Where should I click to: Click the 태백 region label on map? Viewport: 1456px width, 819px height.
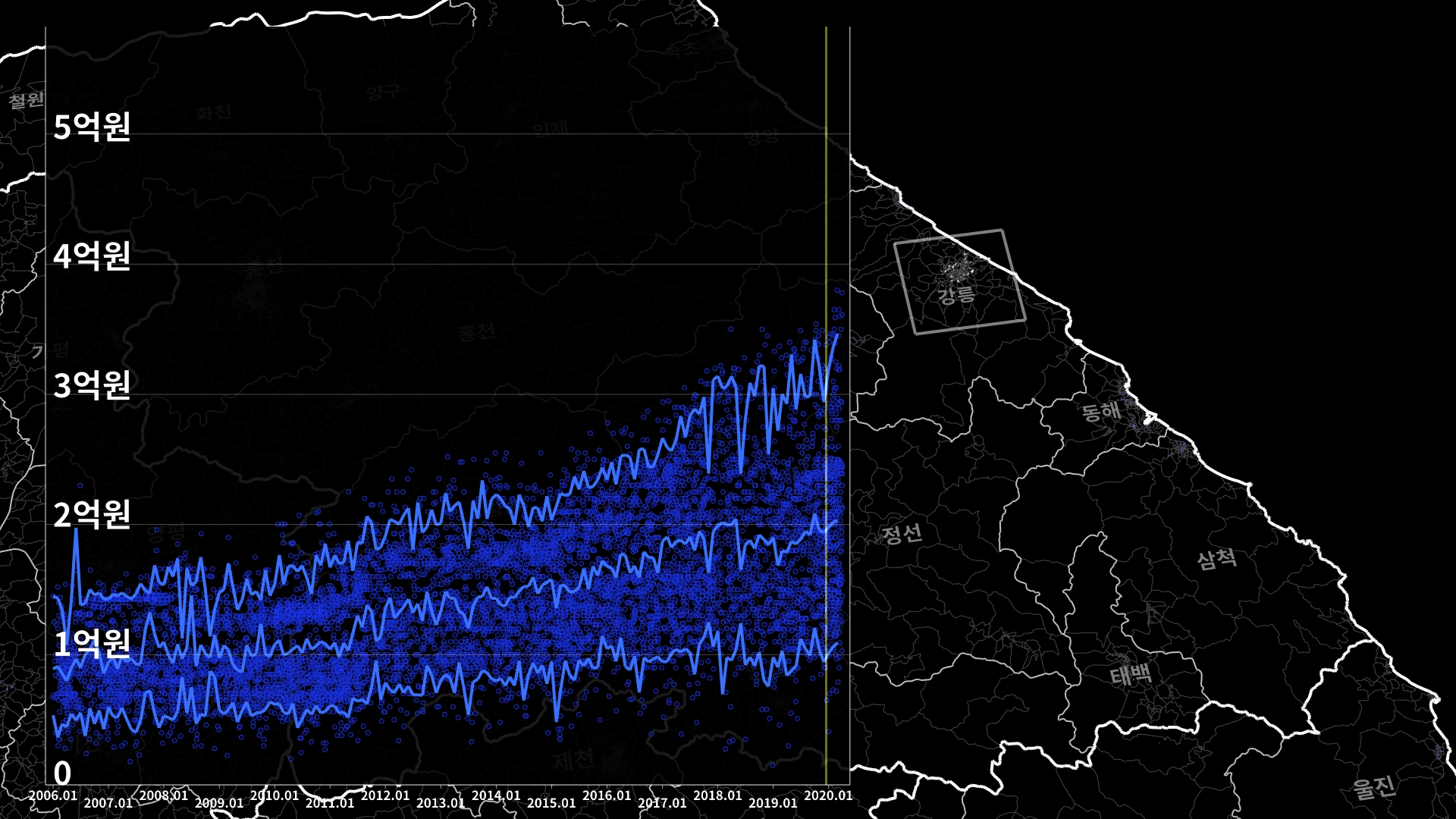pos(1131,674)
